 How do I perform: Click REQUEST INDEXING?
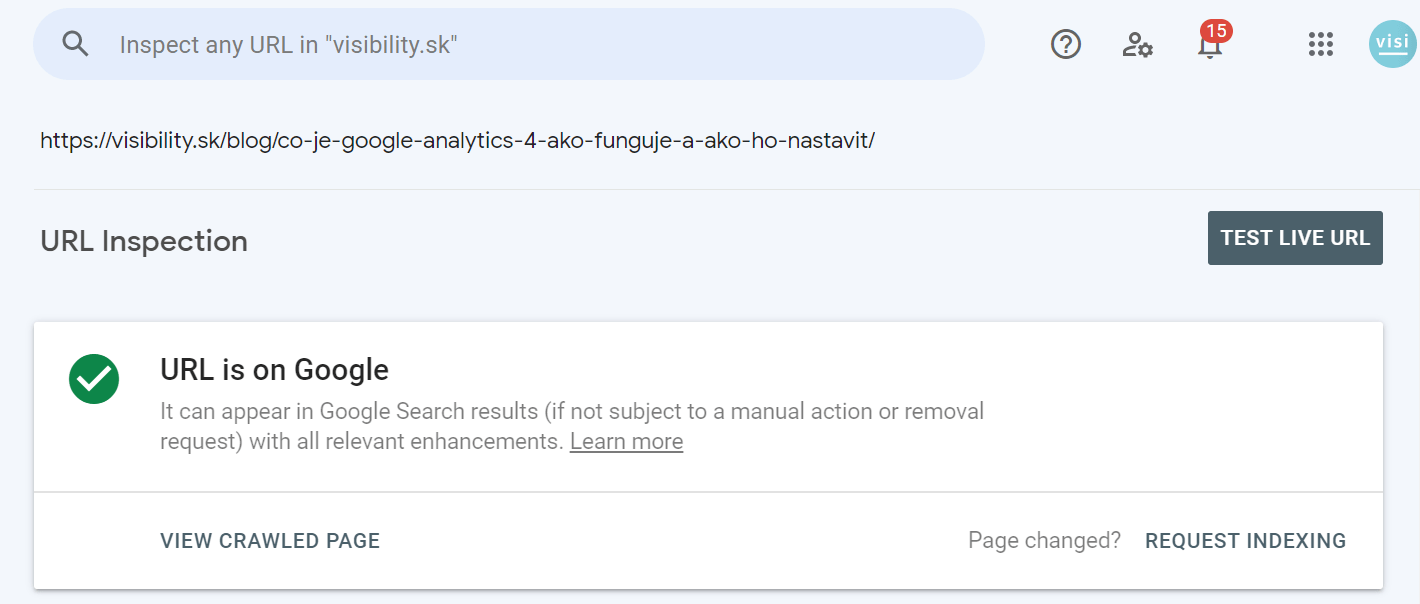tap(1245, 541)
